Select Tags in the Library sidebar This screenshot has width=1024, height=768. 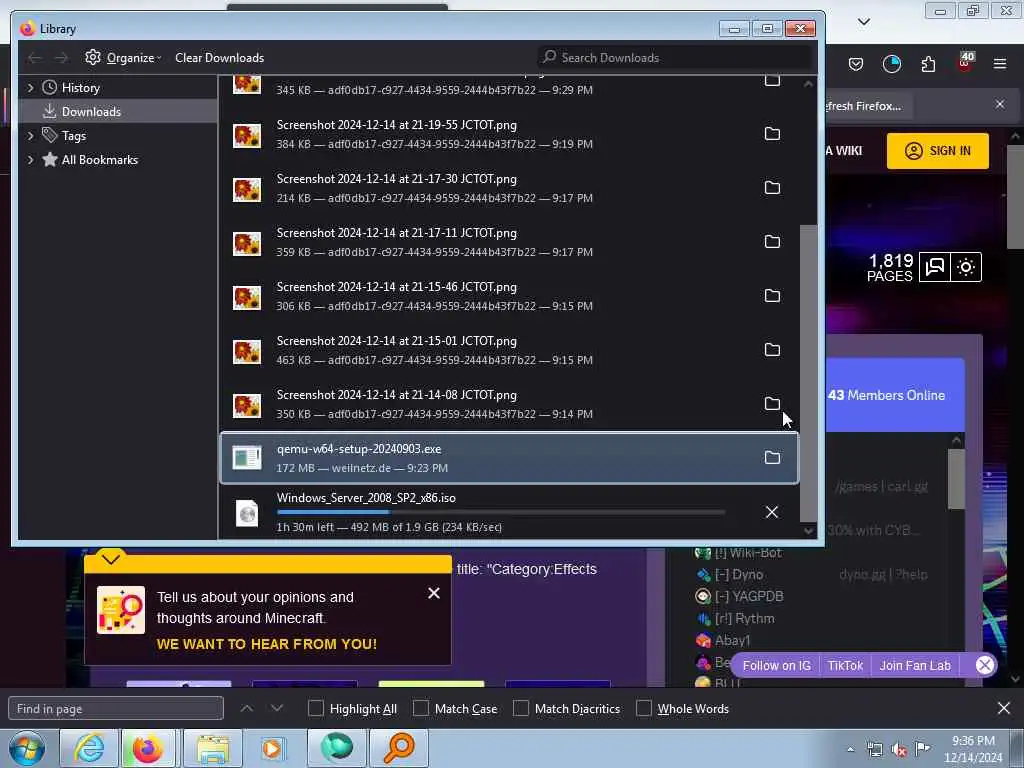click(73, 136)
